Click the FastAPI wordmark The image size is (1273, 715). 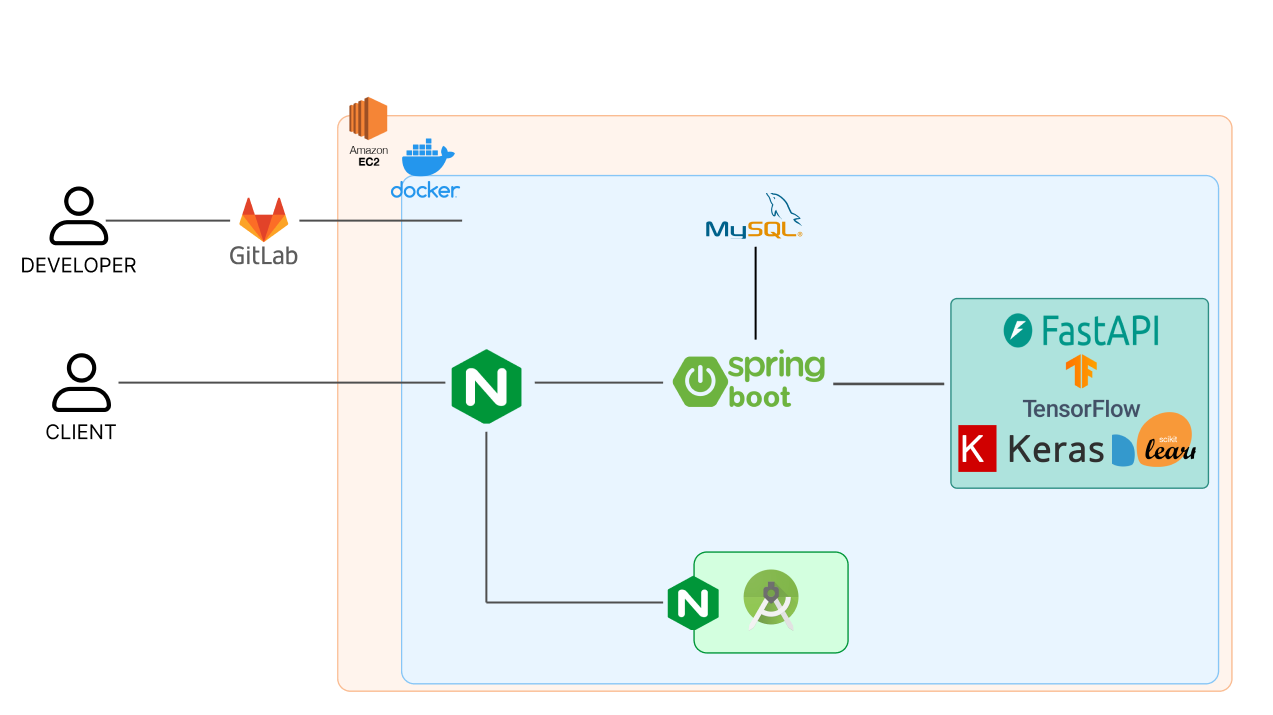1099,330
